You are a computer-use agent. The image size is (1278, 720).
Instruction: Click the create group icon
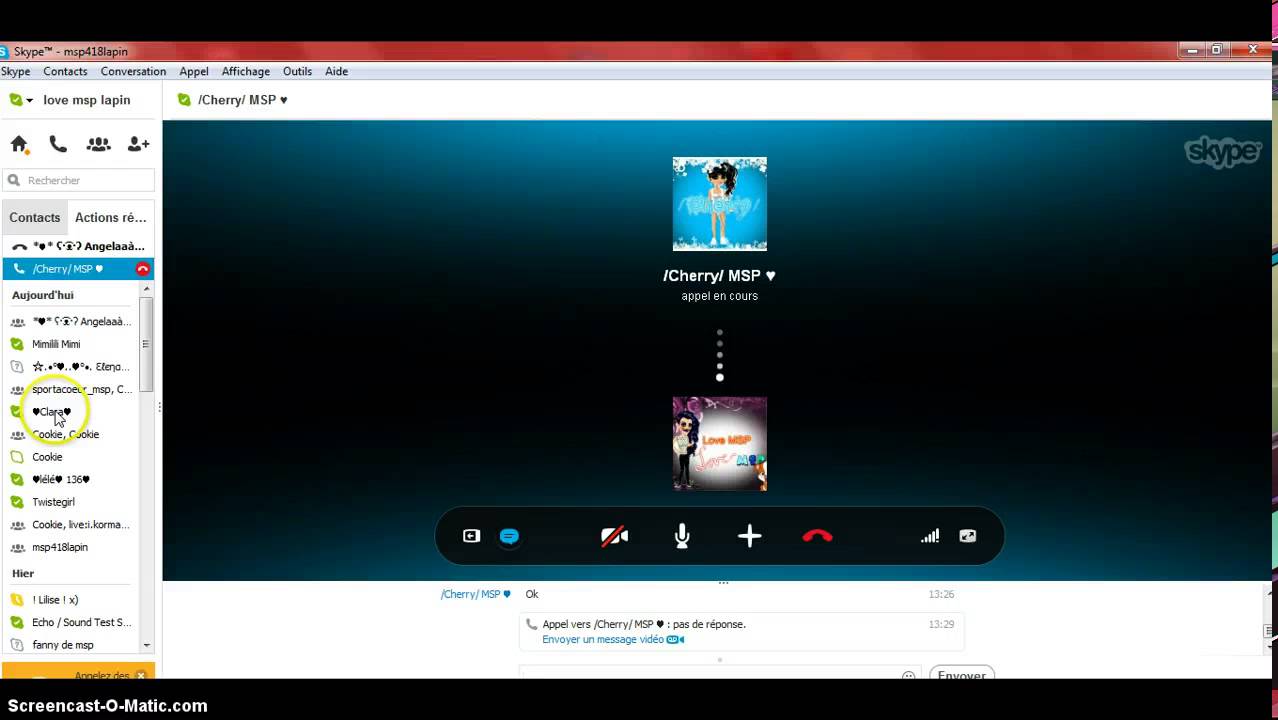click(x=98, y=144)
